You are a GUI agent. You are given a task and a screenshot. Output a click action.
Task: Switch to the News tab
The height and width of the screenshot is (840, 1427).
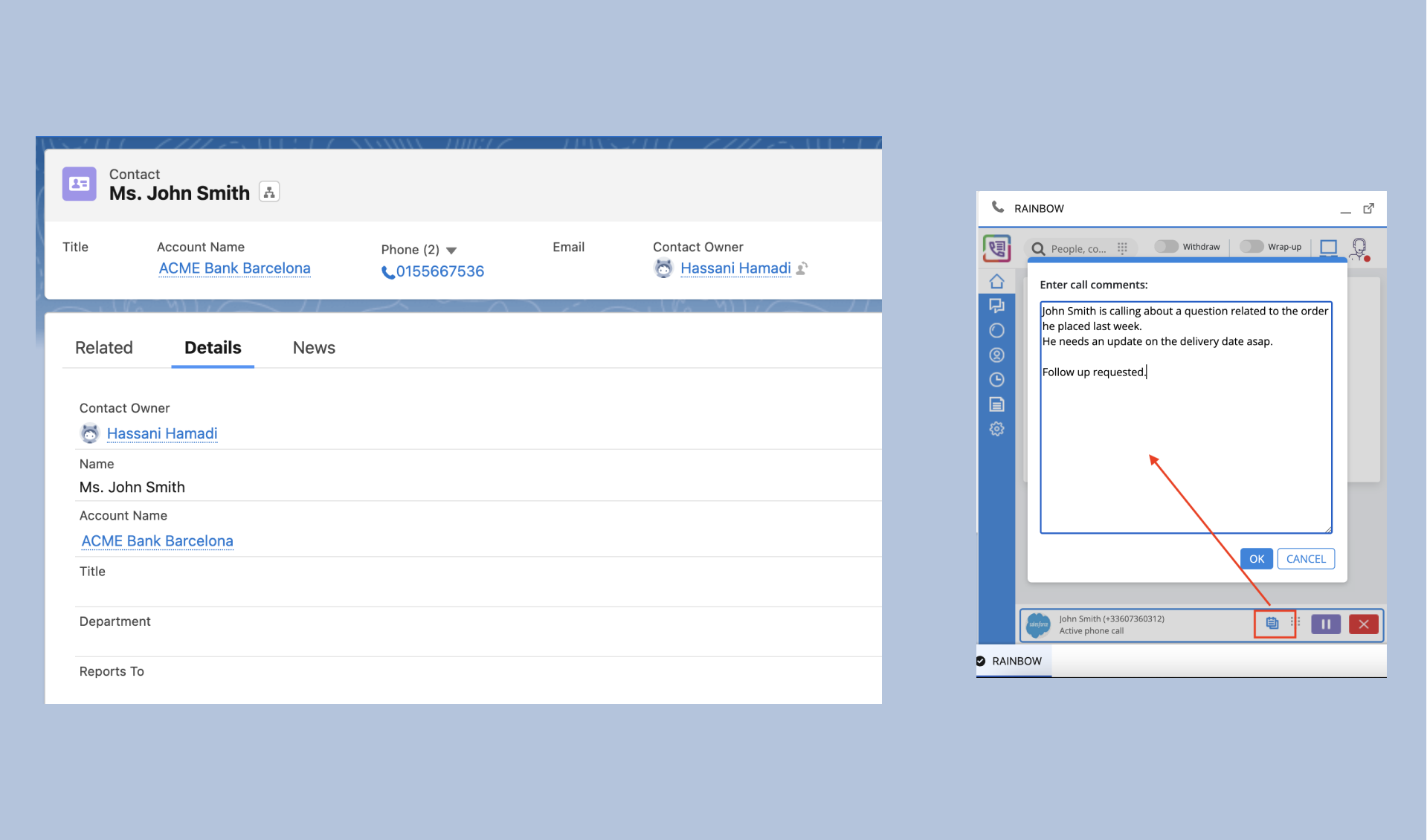pos(314,348)
